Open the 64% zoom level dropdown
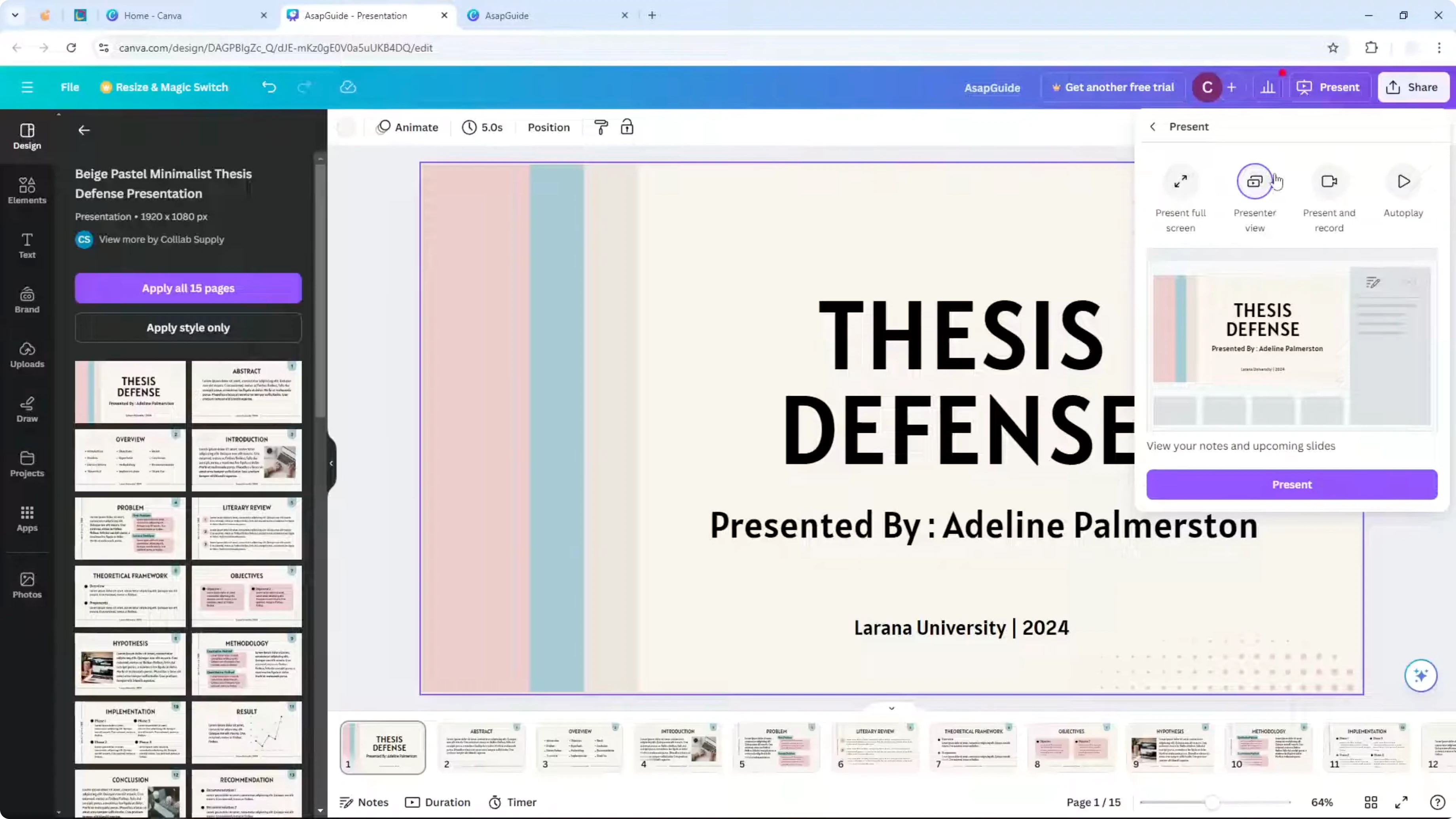 (1321, 802)
